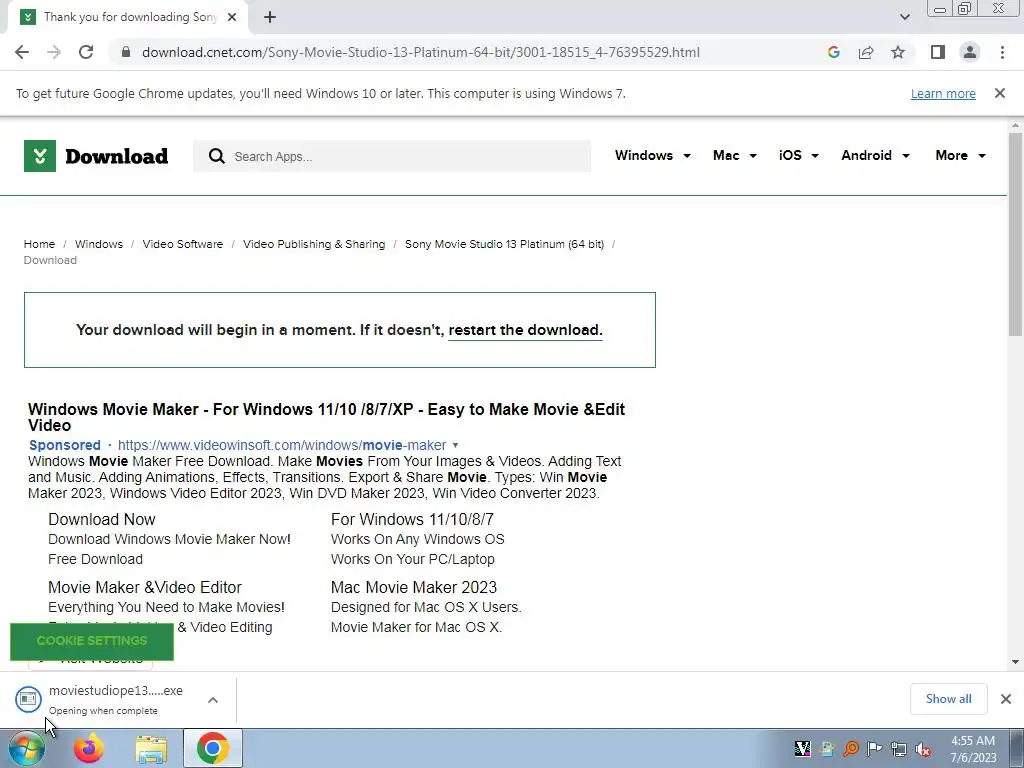Open Action Center flag icon
This screenshot has height=768, width=1024.
(x=874, y=748)
